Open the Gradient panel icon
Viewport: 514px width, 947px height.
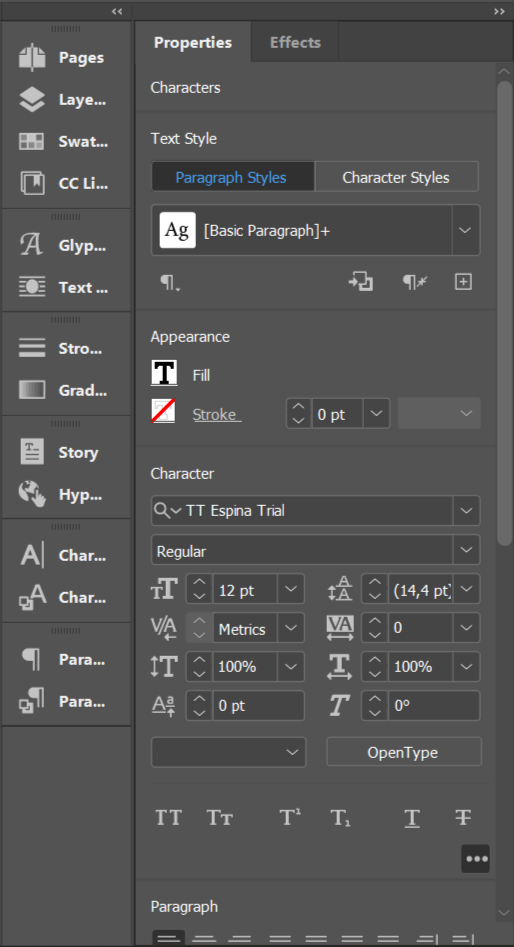click(x=32, y=390)
